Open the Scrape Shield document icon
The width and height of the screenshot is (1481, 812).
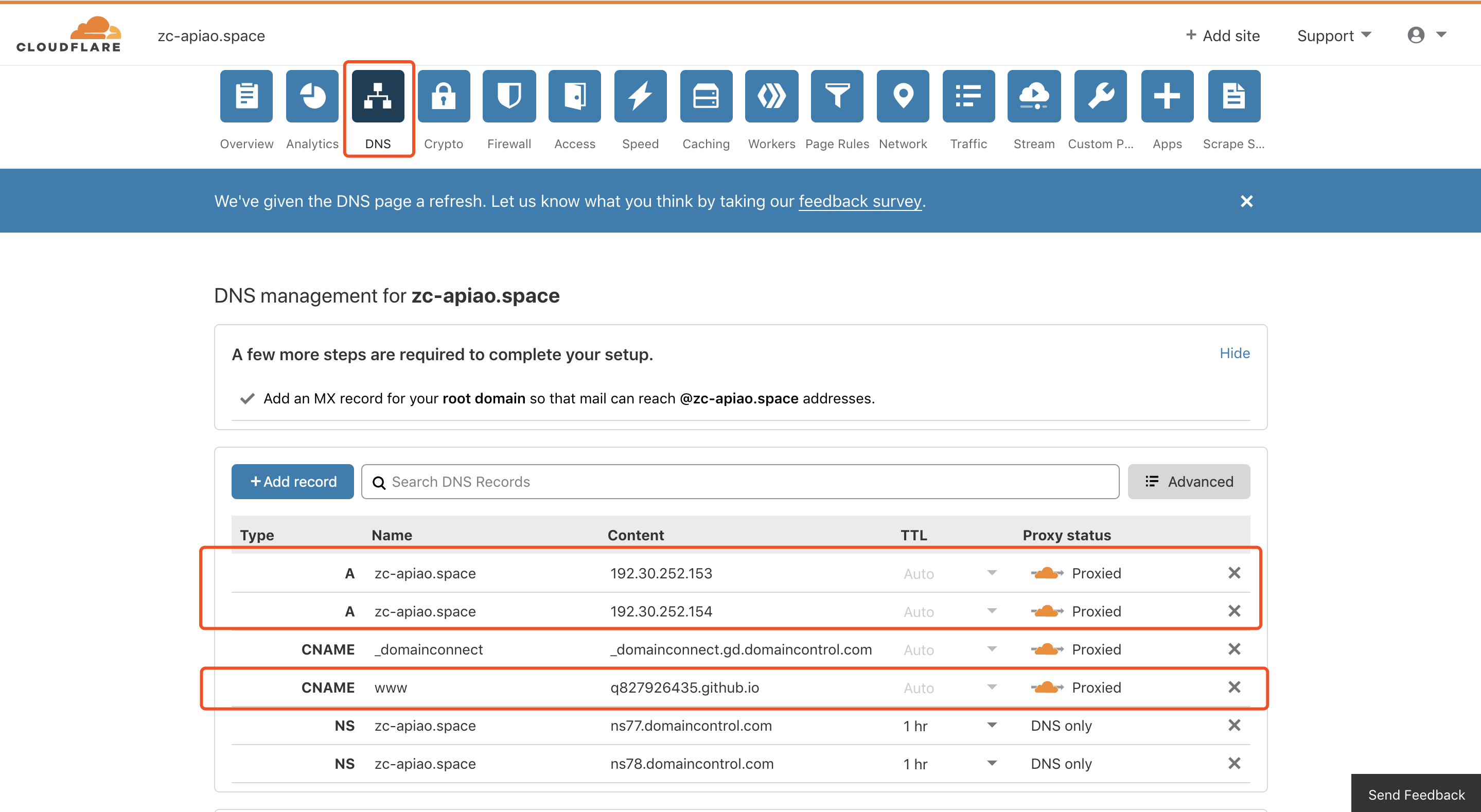click(x=1234, y=96)
